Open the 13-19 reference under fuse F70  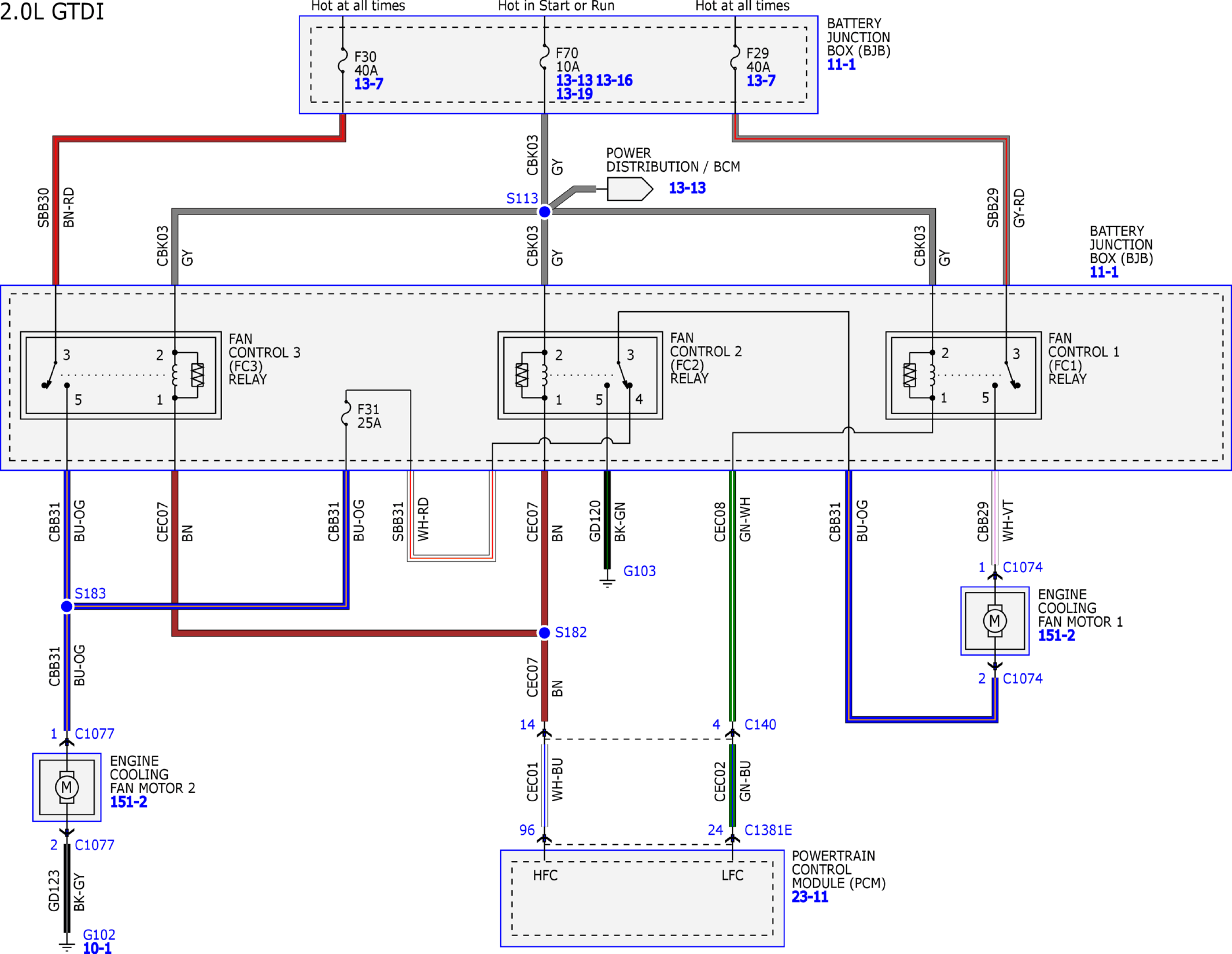click(x=574, y=94)
